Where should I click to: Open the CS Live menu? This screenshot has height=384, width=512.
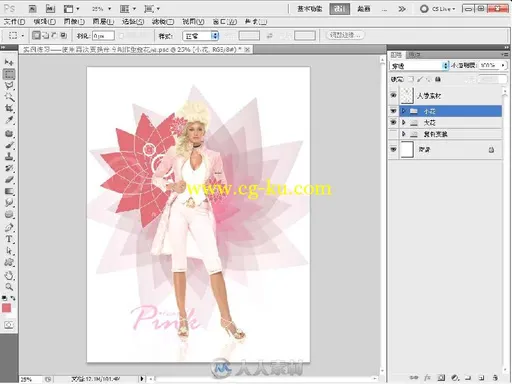coord(438,9)
